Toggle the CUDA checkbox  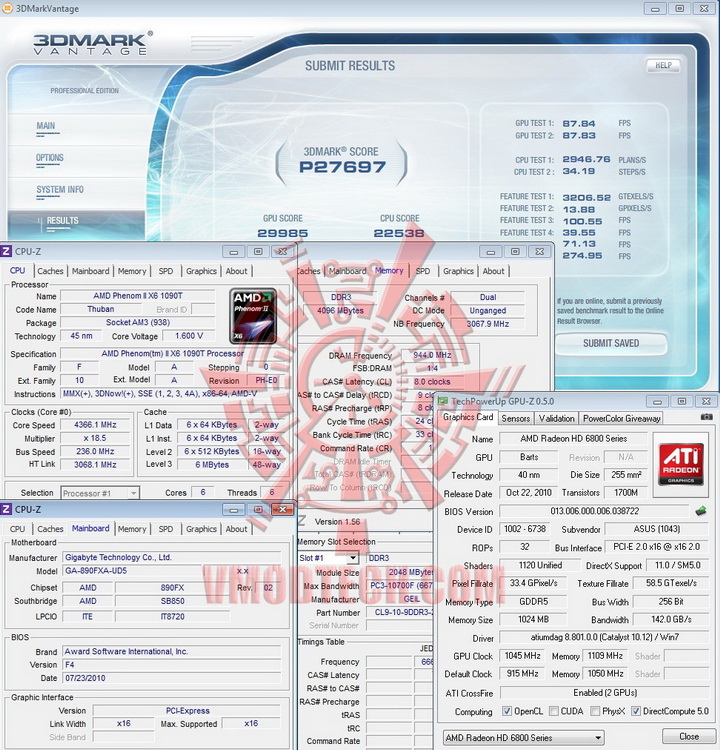point(554,711)
